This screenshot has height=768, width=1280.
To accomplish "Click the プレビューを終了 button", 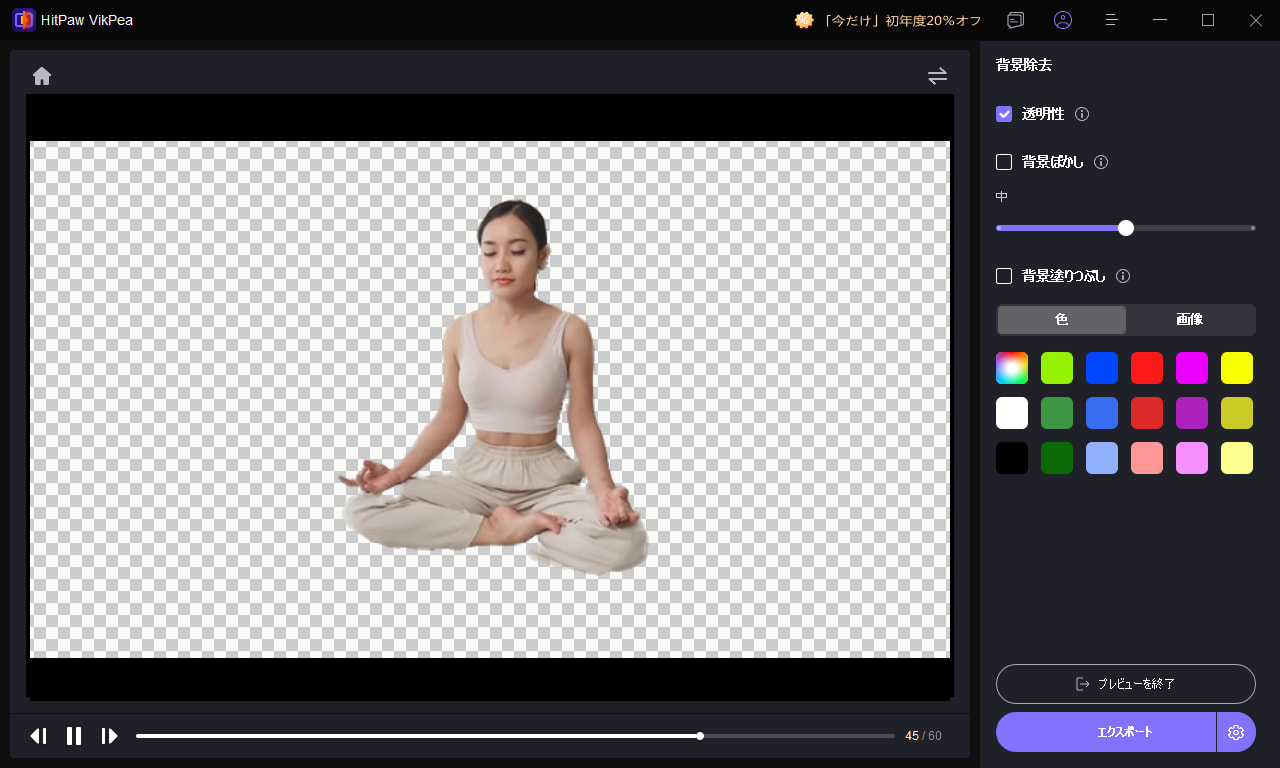I will point(1125,684).
